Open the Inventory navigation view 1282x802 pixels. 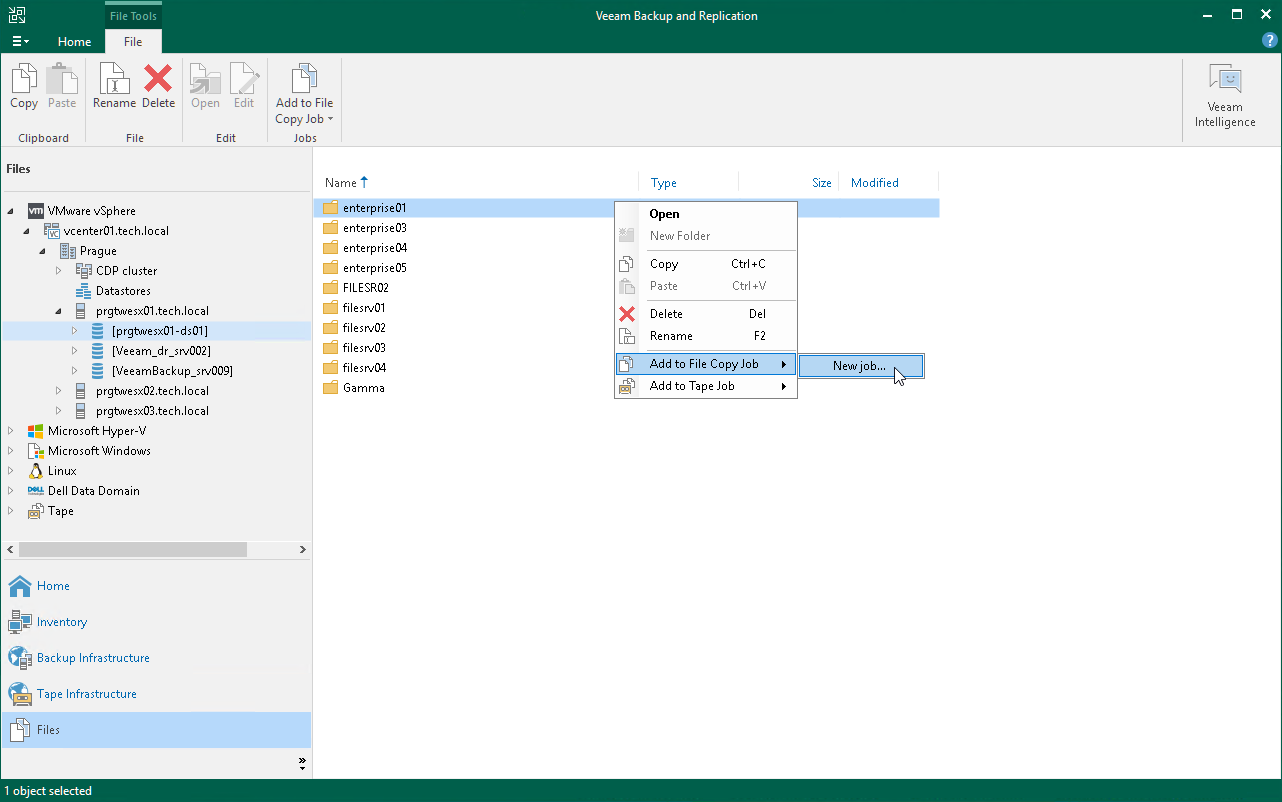pyautogui.click(x=156, y=622)
